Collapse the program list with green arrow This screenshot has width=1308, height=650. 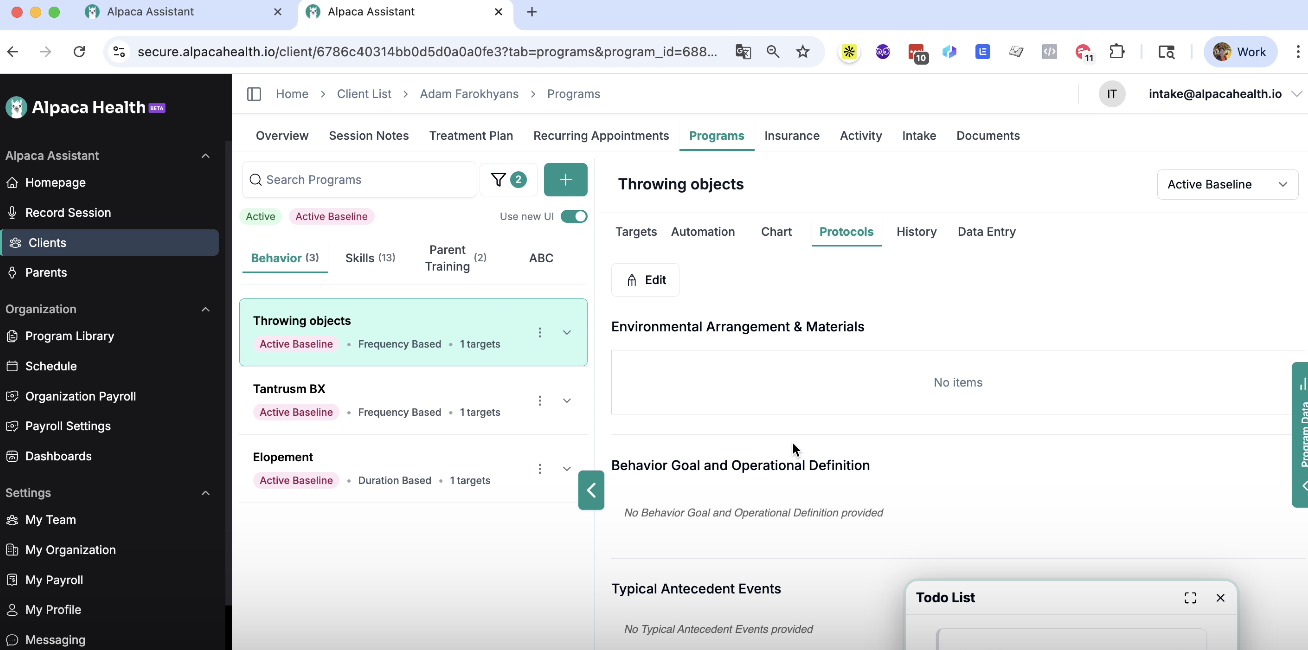click(x=591, y=490)
